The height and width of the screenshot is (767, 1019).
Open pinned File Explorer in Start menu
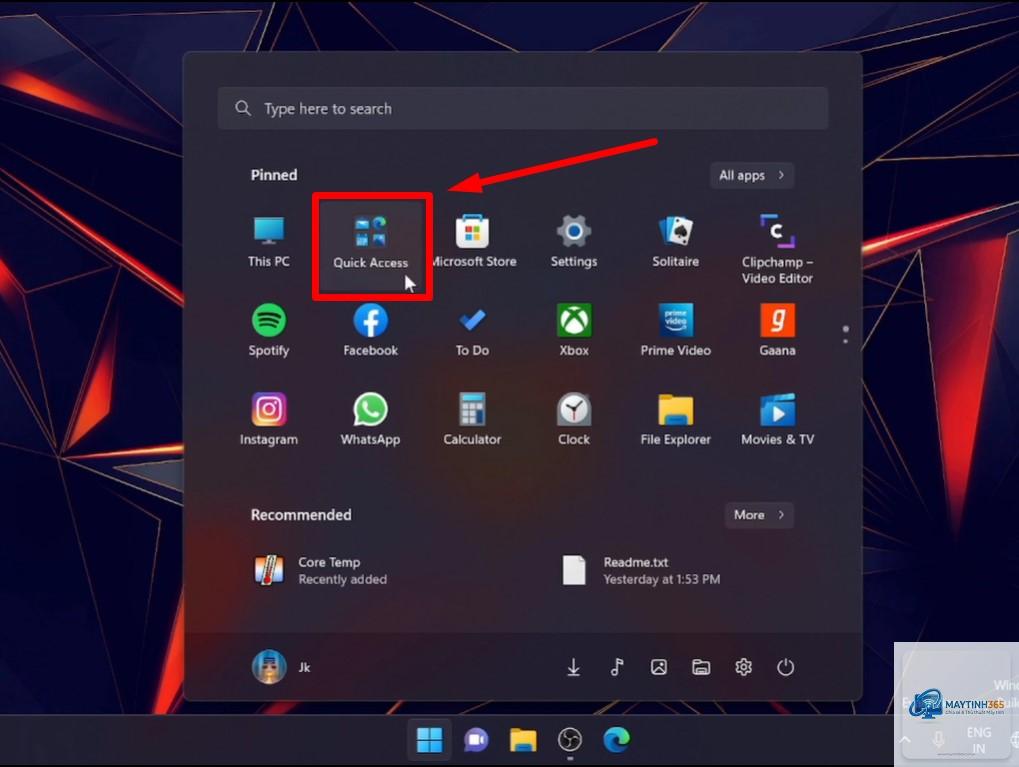tap(676, 420)
